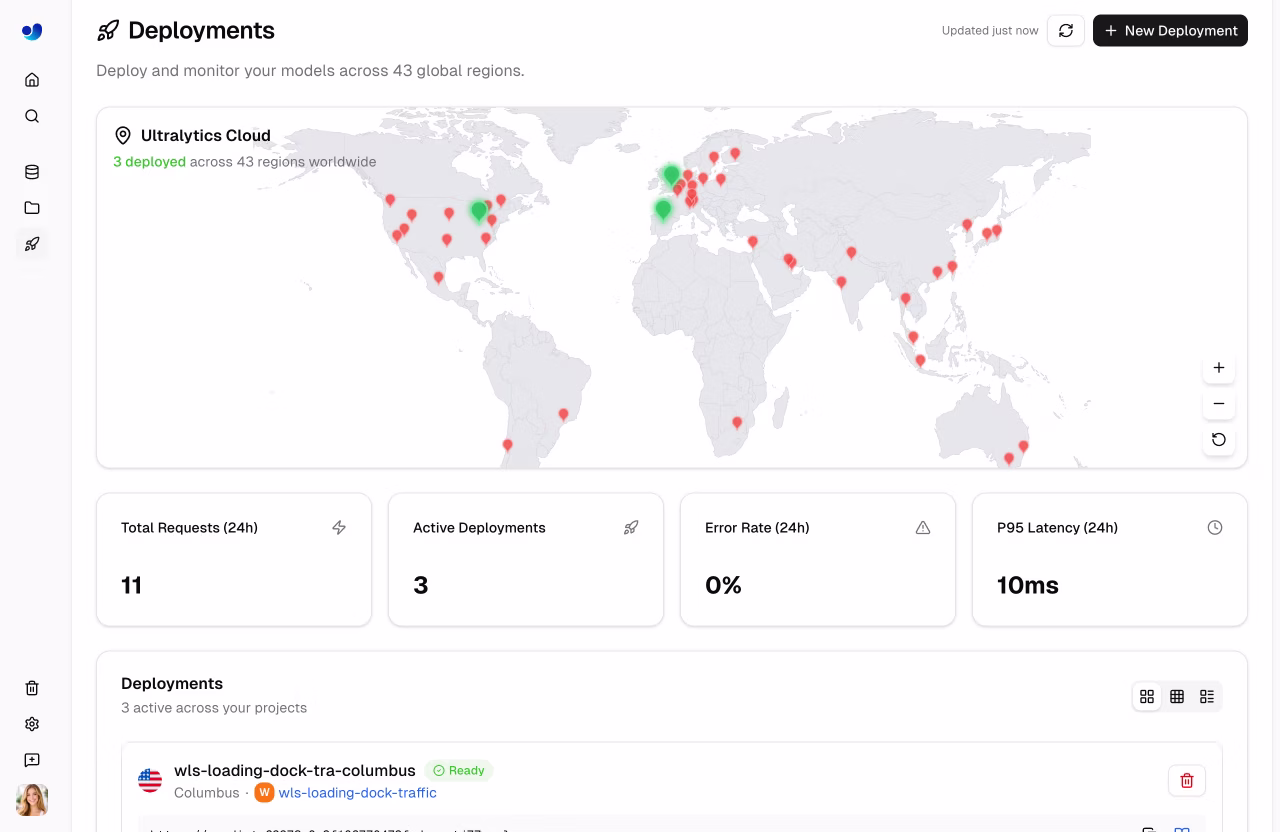Open Projects folder icon in sidebar

coord(32,208)
